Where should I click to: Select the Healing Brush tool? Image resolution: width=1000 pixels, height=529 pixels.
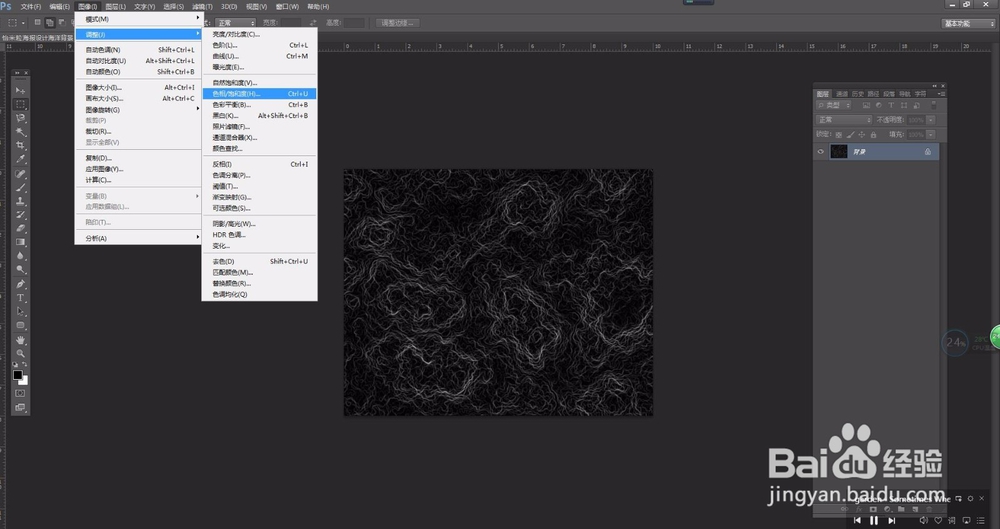[x=20, y=174]
